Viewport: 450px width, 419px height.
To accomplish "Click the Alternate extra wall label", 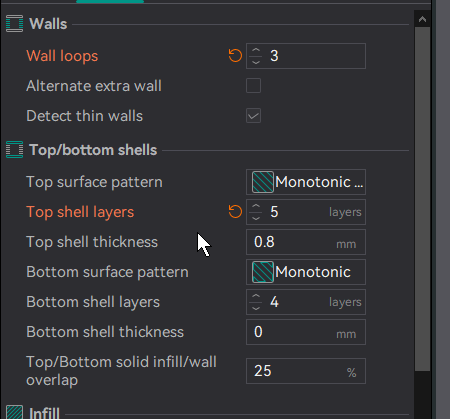I will tap(94, 86).
